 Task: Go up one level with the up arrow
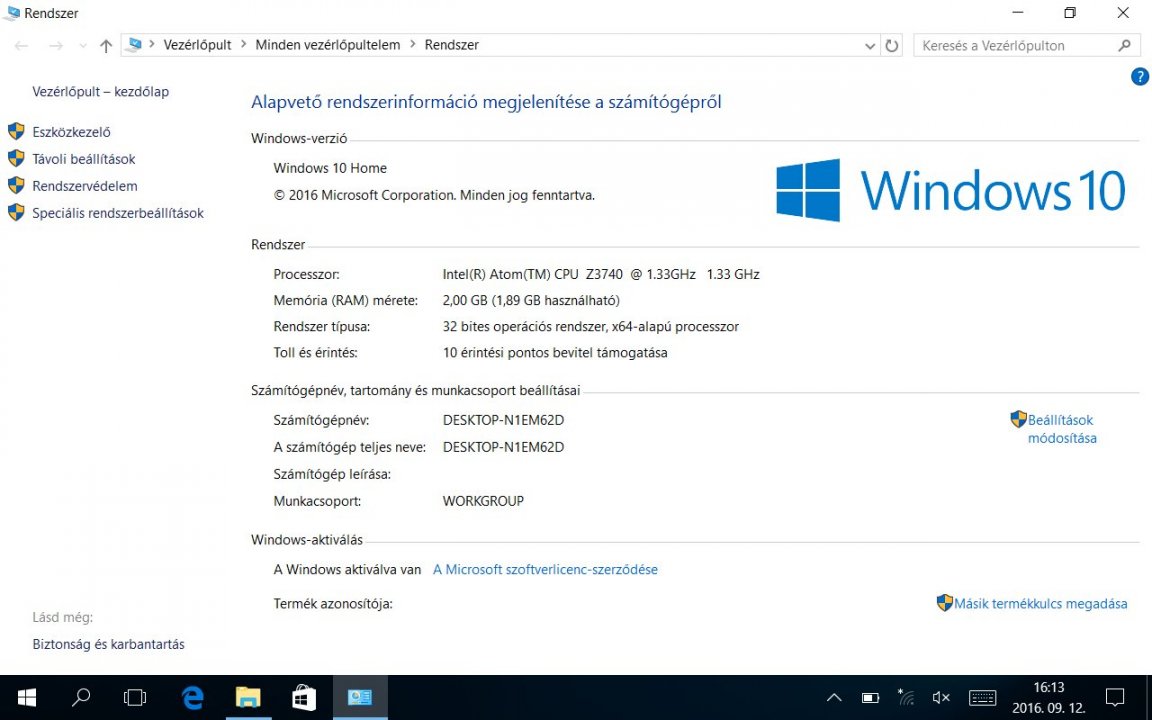106,46
